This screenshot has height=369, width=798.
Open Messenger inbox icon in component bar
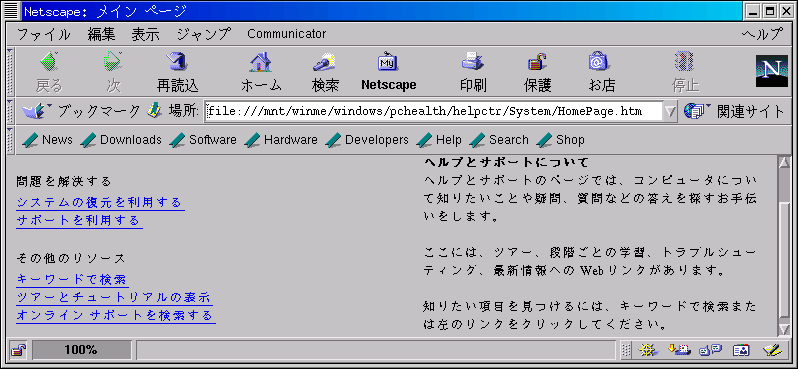pos(679,350)
